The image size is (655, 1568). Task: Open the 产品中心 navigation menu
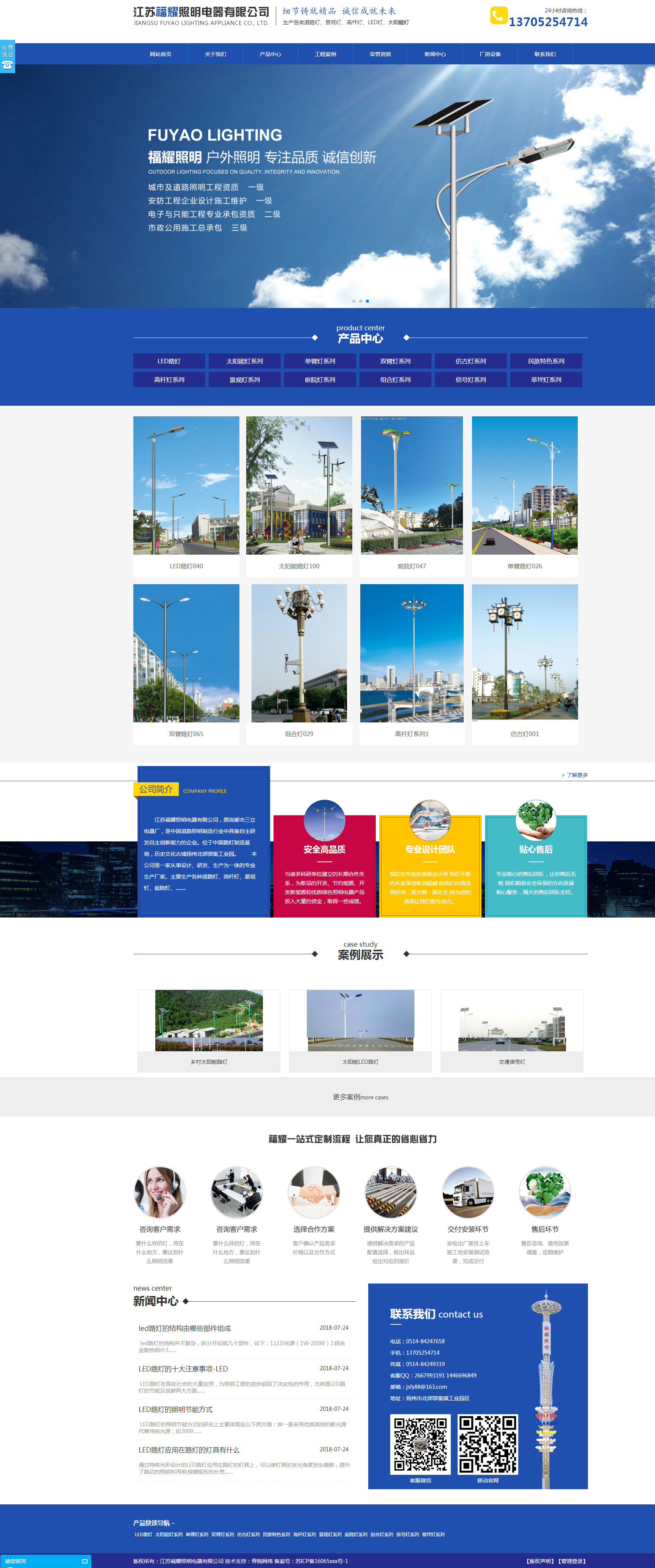(x=270, y=54)
